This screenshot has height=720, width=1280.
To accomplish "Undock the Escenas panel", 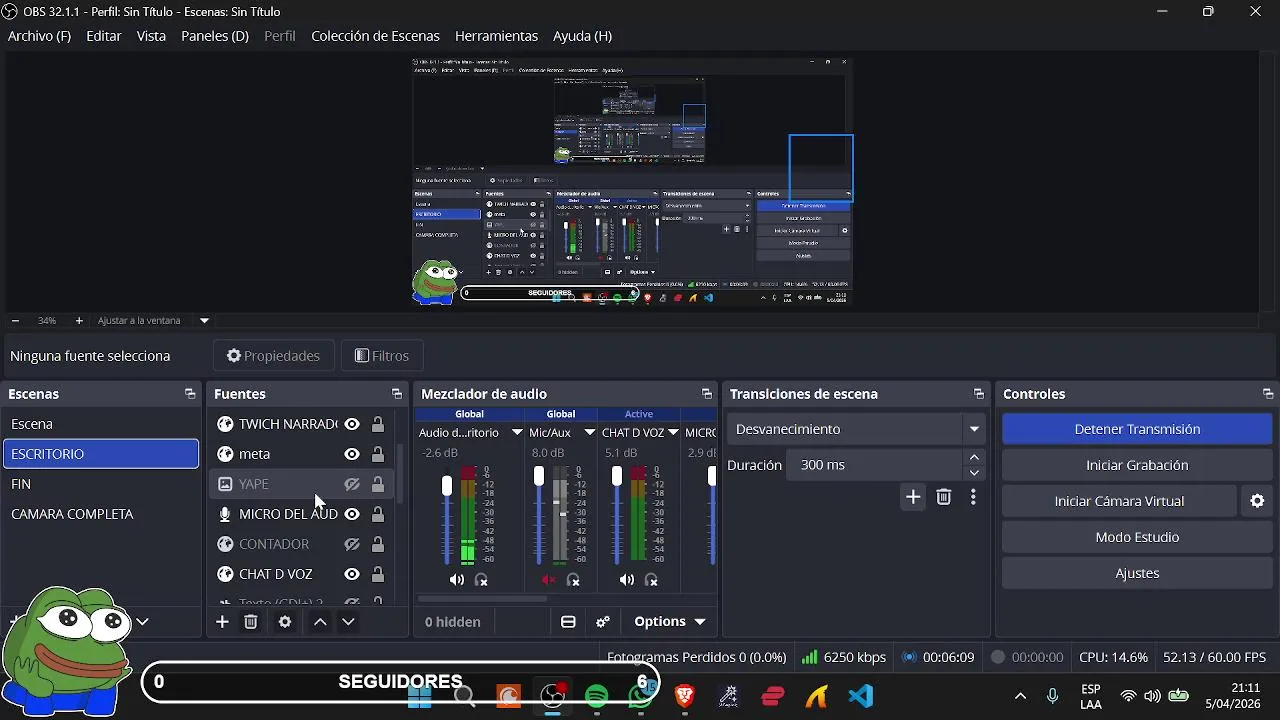I will [x=190, y=394].
